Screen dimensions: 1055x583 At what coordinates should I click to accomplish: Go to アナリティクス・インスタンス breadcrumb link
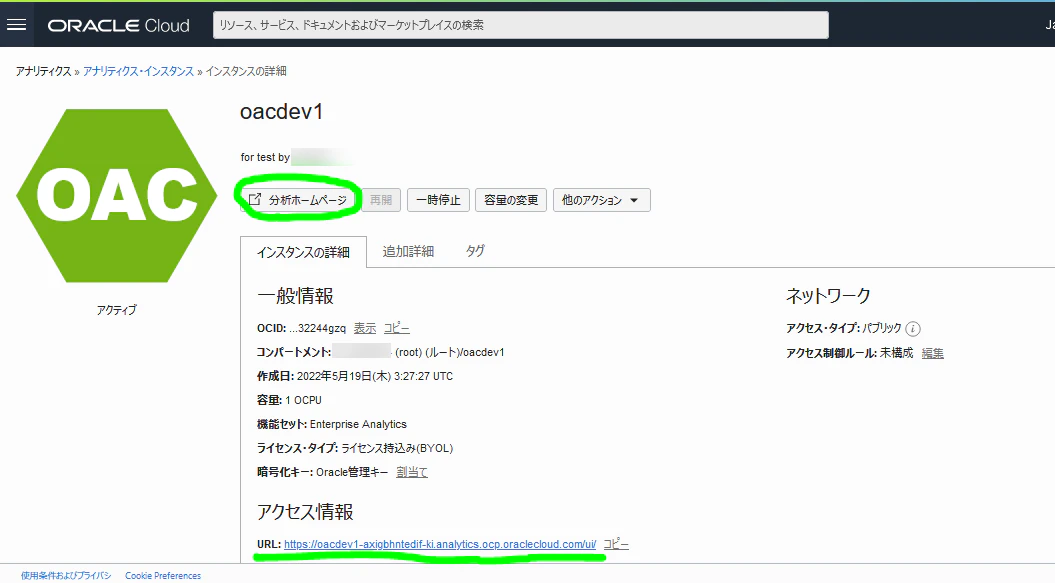[138, 71]
